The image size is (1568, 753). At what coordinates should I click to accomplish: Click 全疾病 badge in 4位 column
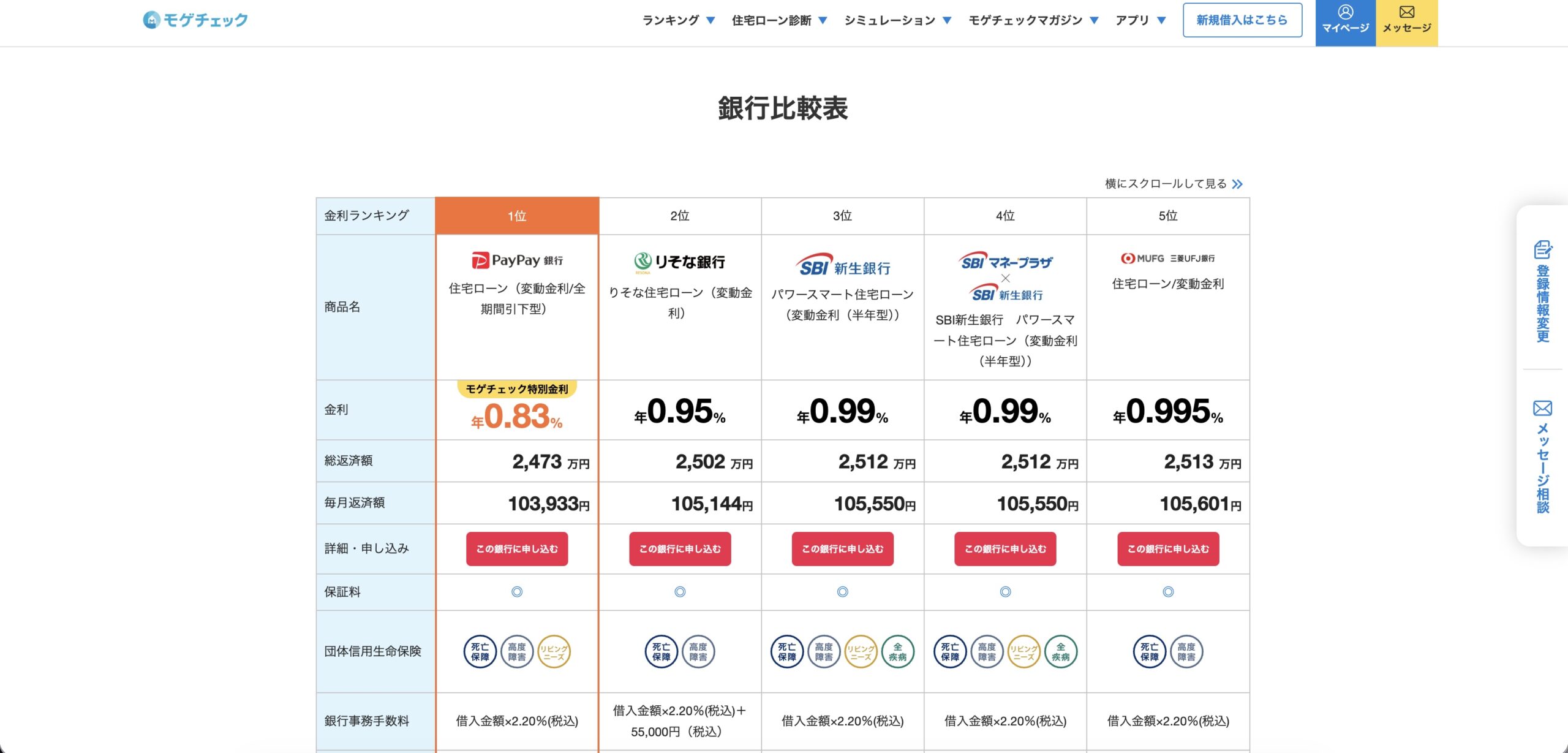[x=1061, y=651]
